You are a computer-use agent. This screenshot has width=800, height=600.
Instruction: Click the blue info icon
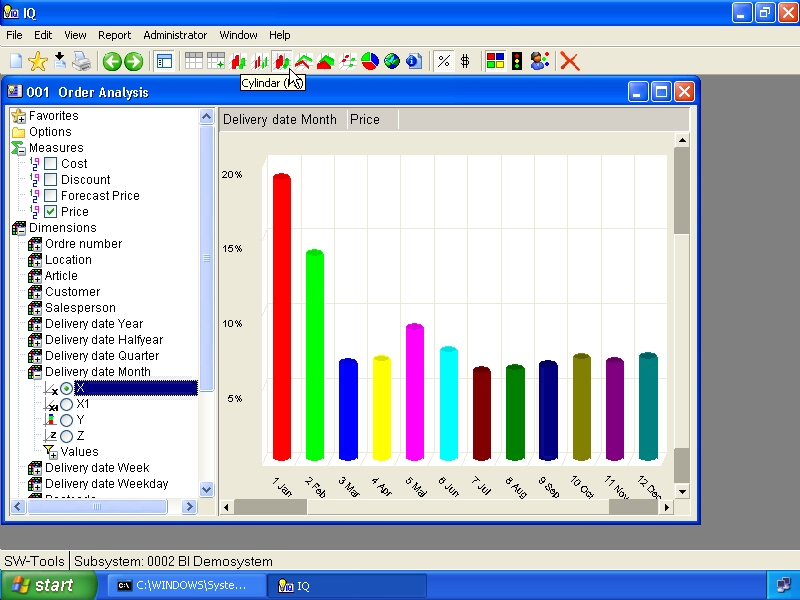[414, 61]
